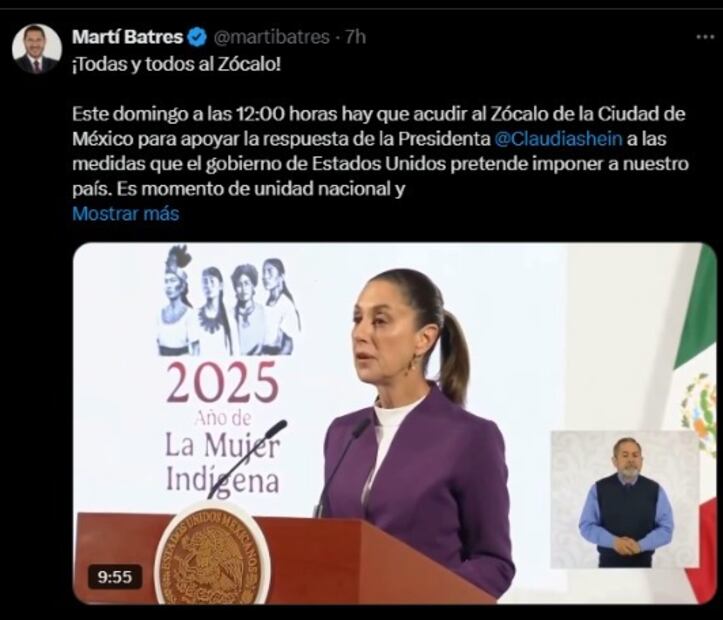The image size is (723, 620).
Task: Open the Martí Batres display name link
Action: click(x=127, y=37)
